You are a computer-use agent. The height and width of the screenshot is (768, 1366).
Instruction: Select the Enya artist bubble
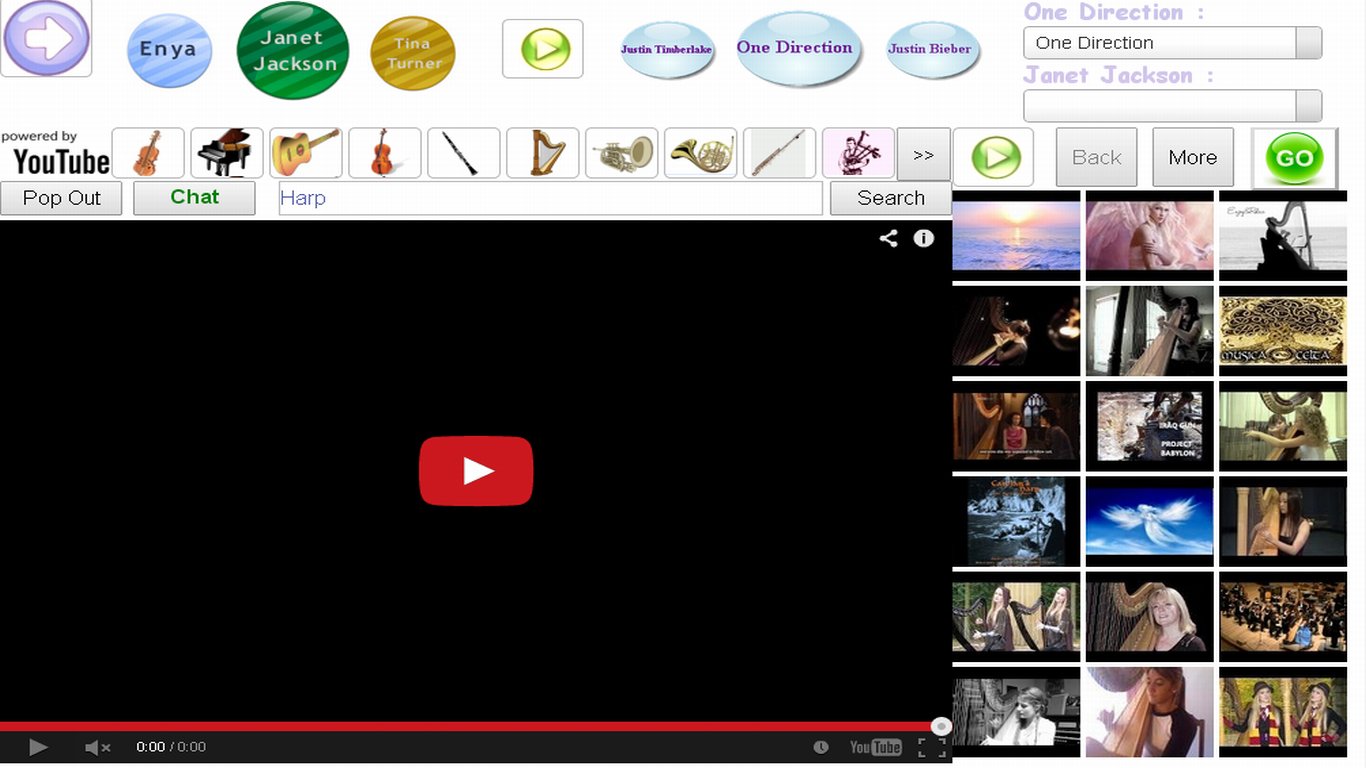[169, 50]
